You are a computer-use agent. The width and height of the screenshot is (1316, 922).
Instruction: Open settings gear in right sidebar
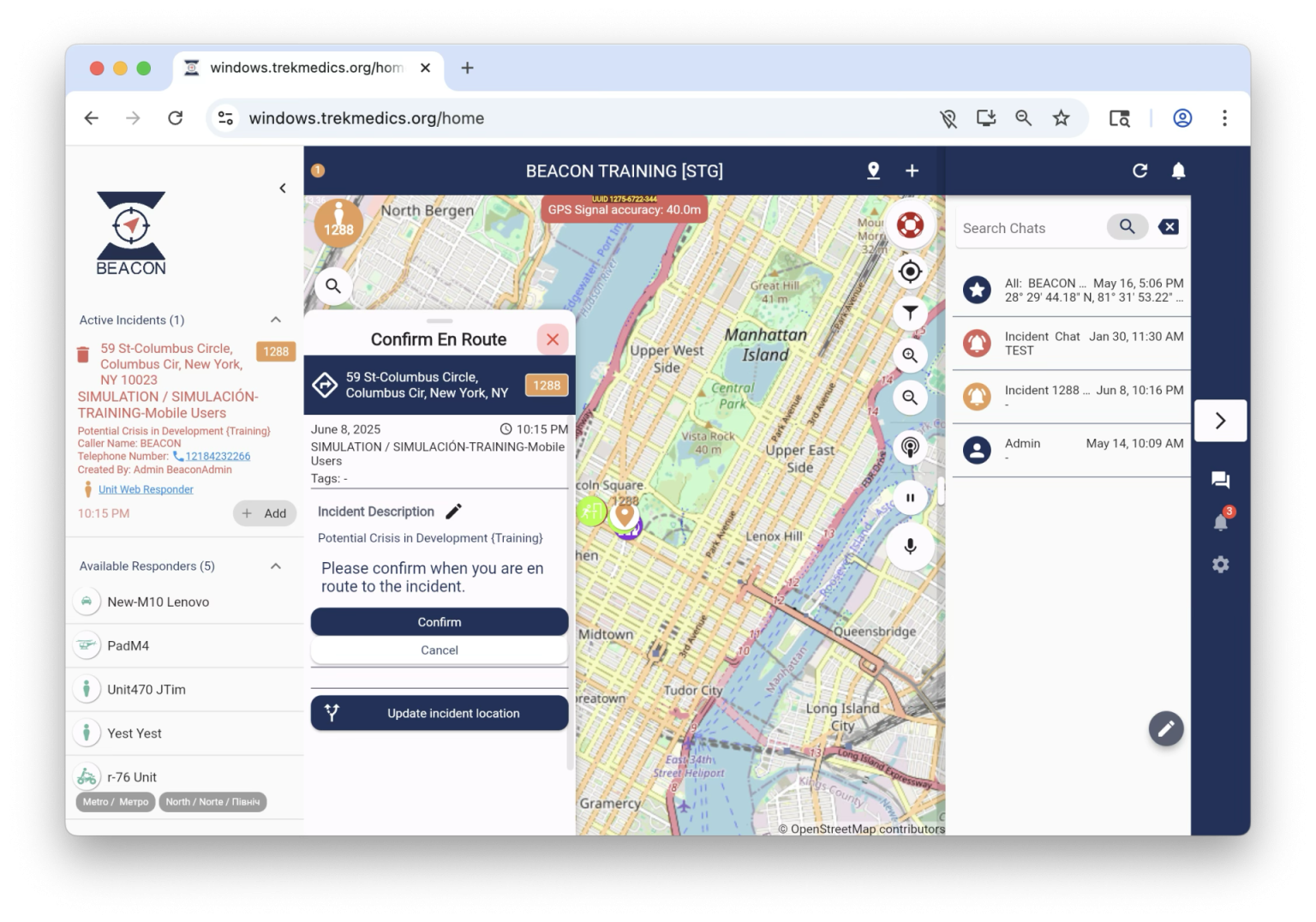1221,565
